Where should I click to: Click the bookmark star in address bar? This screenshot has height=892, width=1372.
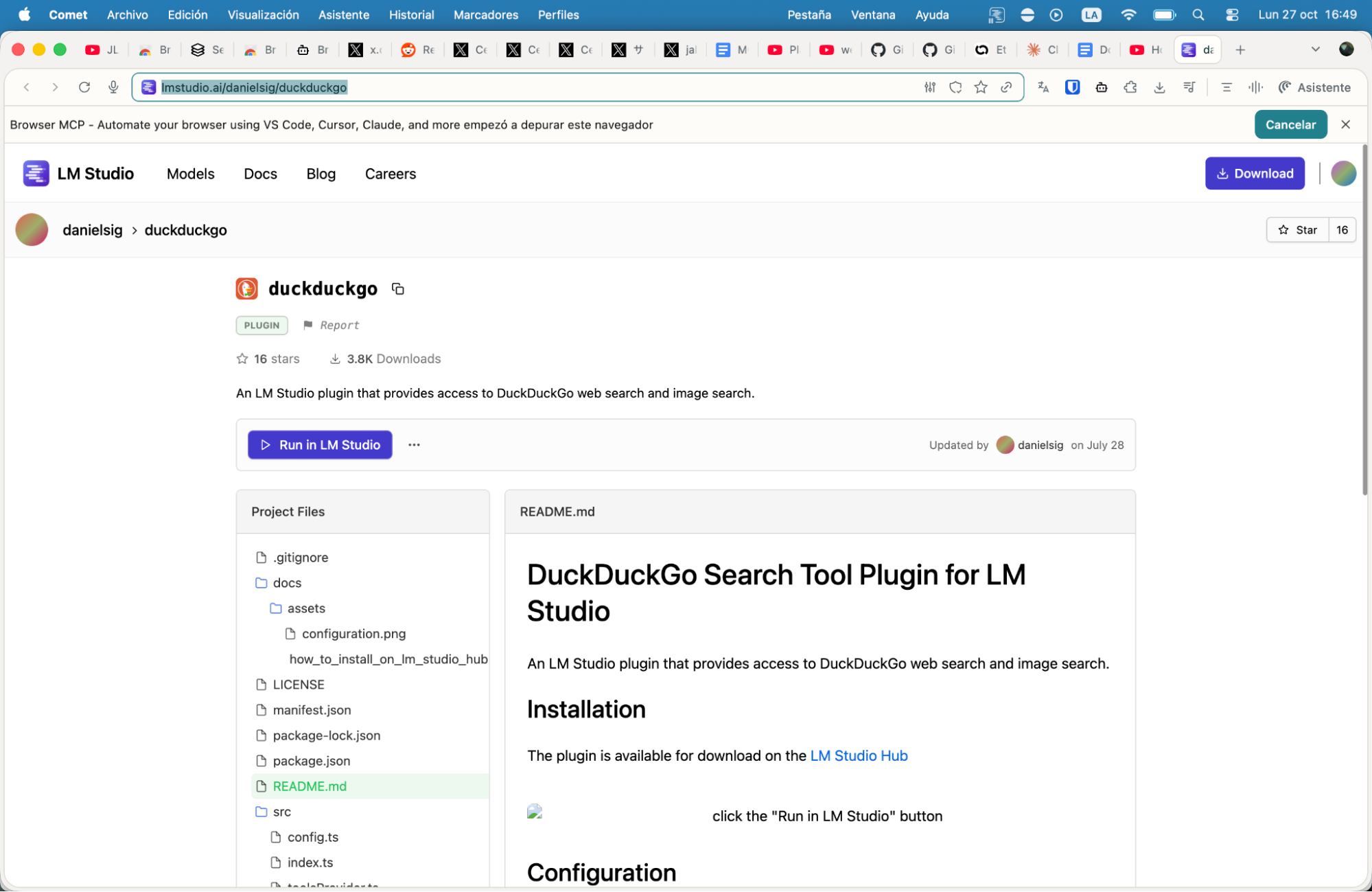[981, 87]
